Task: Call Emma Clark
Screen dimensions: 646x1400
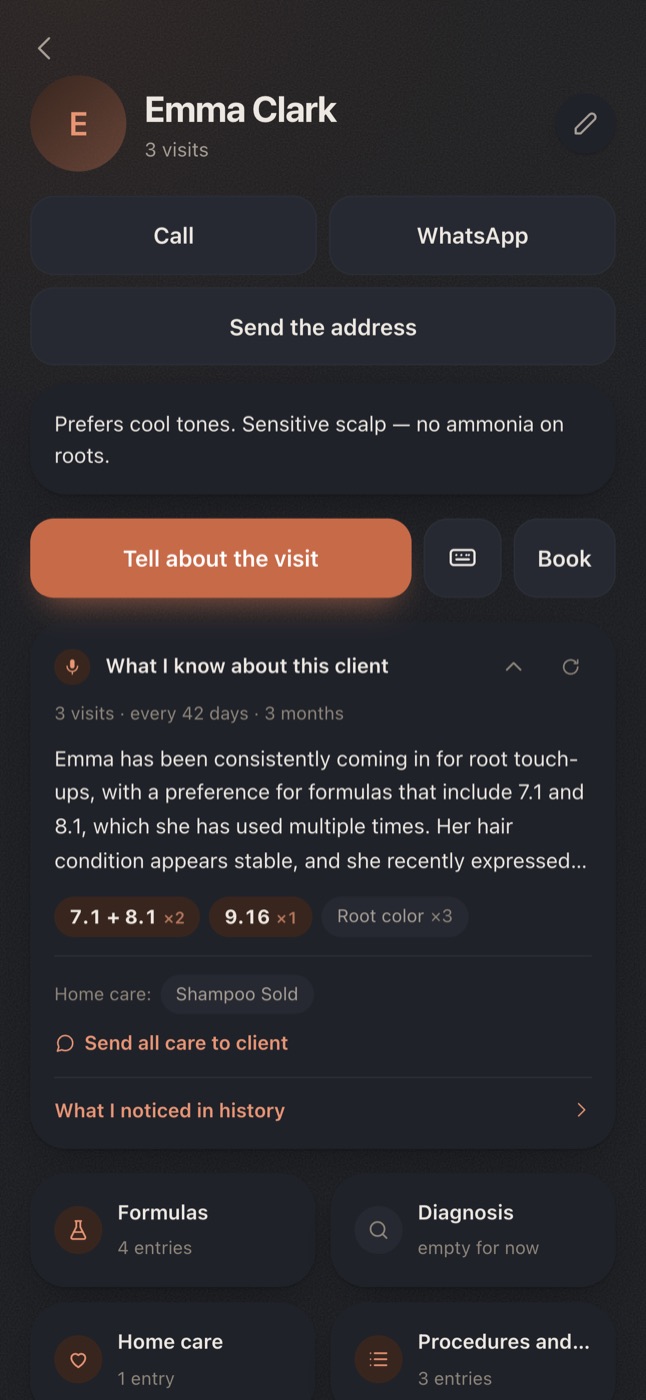Action: (174, 236)
